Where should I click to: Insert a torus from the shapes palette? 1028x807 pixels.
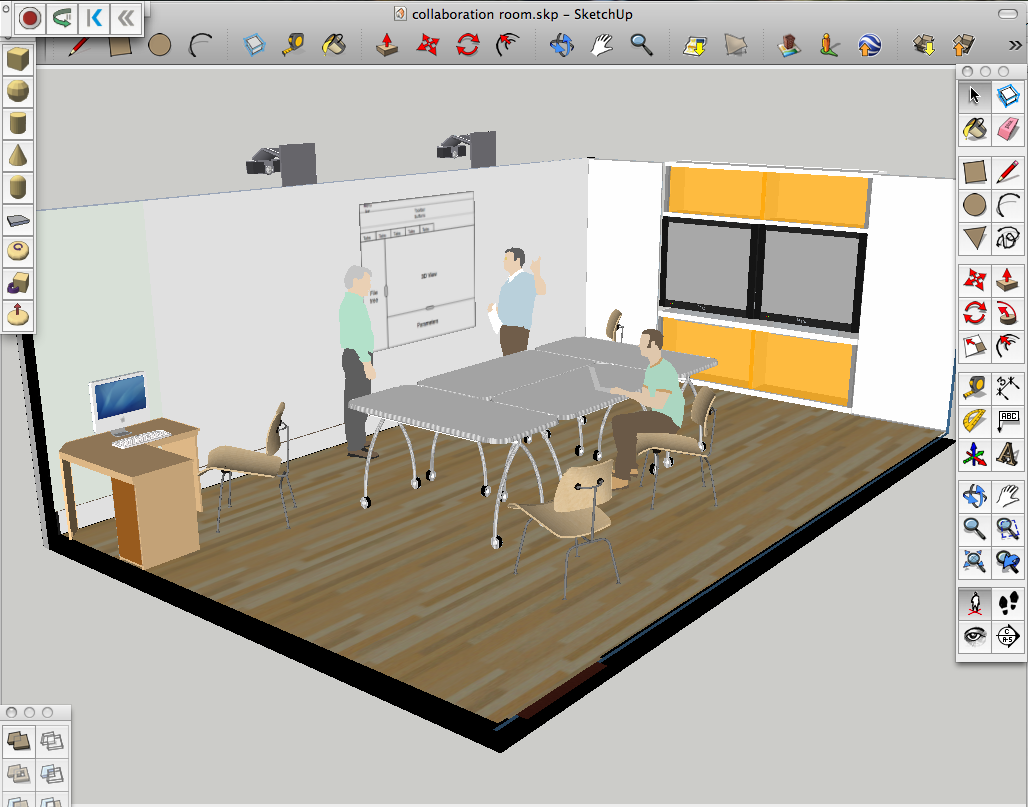pos(18,251)
